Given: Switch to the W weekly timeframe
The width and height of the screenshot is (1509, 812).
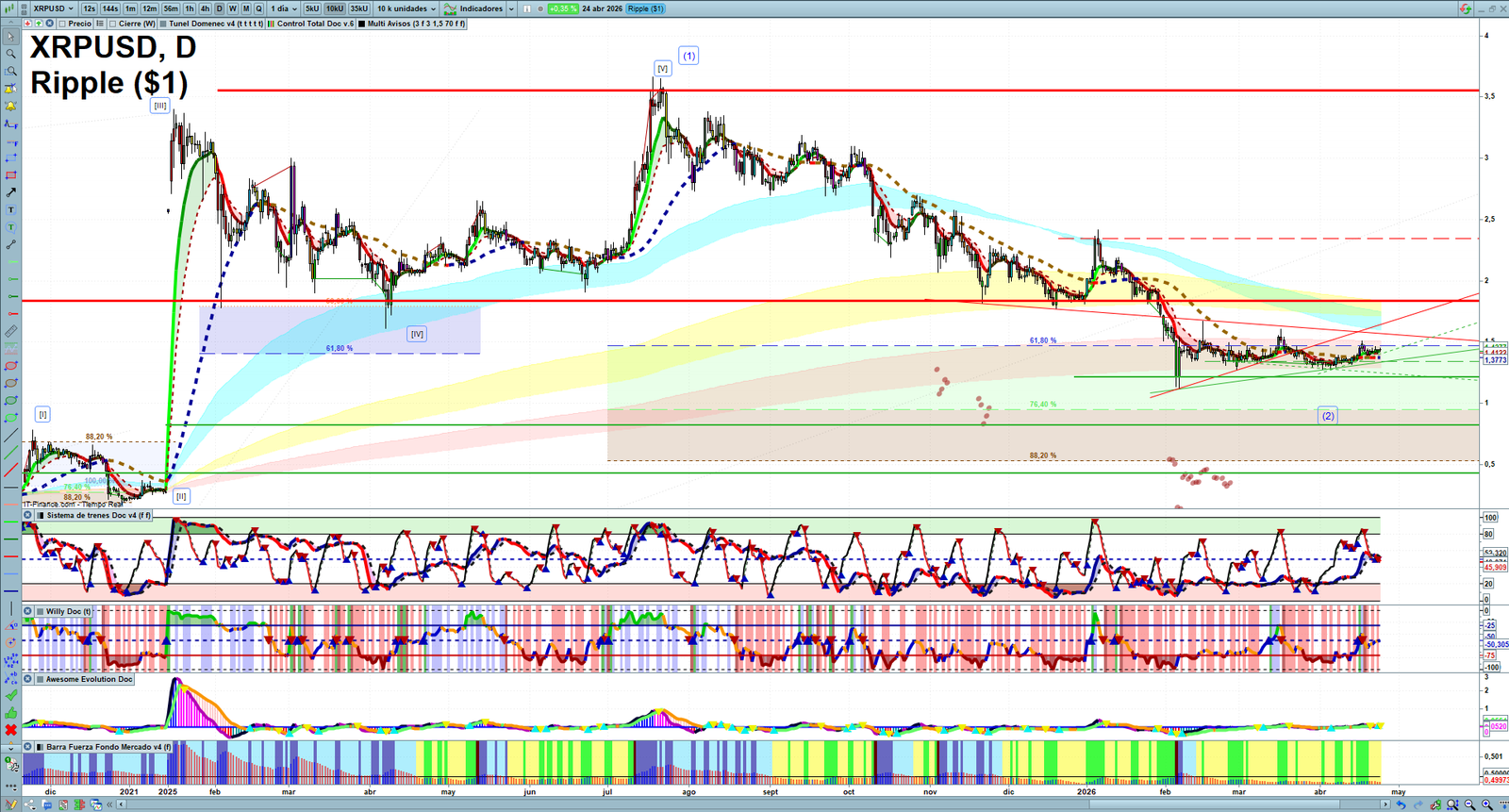Looking at the screenshot, I should (x=233, y=8).
